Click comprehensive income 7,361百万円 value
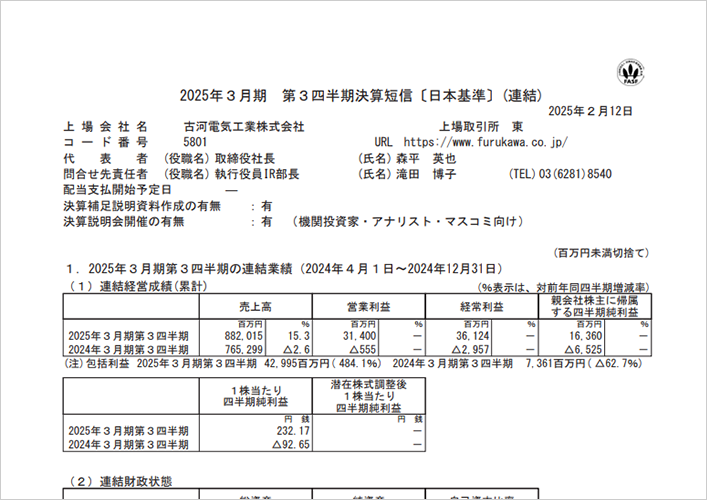This screenshot has height=500, width=707. [x=556, y=364]
